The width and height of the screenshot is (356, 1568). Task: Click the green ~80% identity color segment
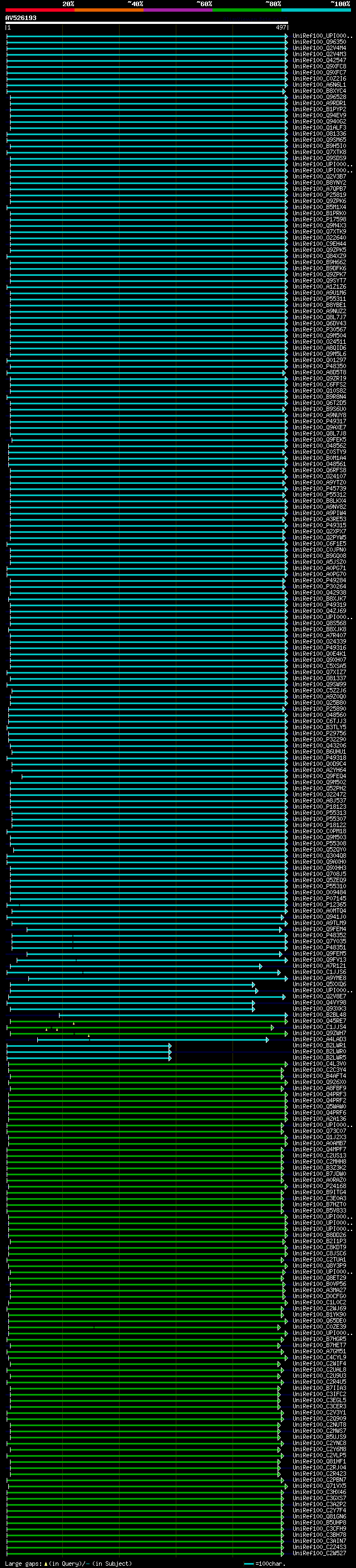247,10
